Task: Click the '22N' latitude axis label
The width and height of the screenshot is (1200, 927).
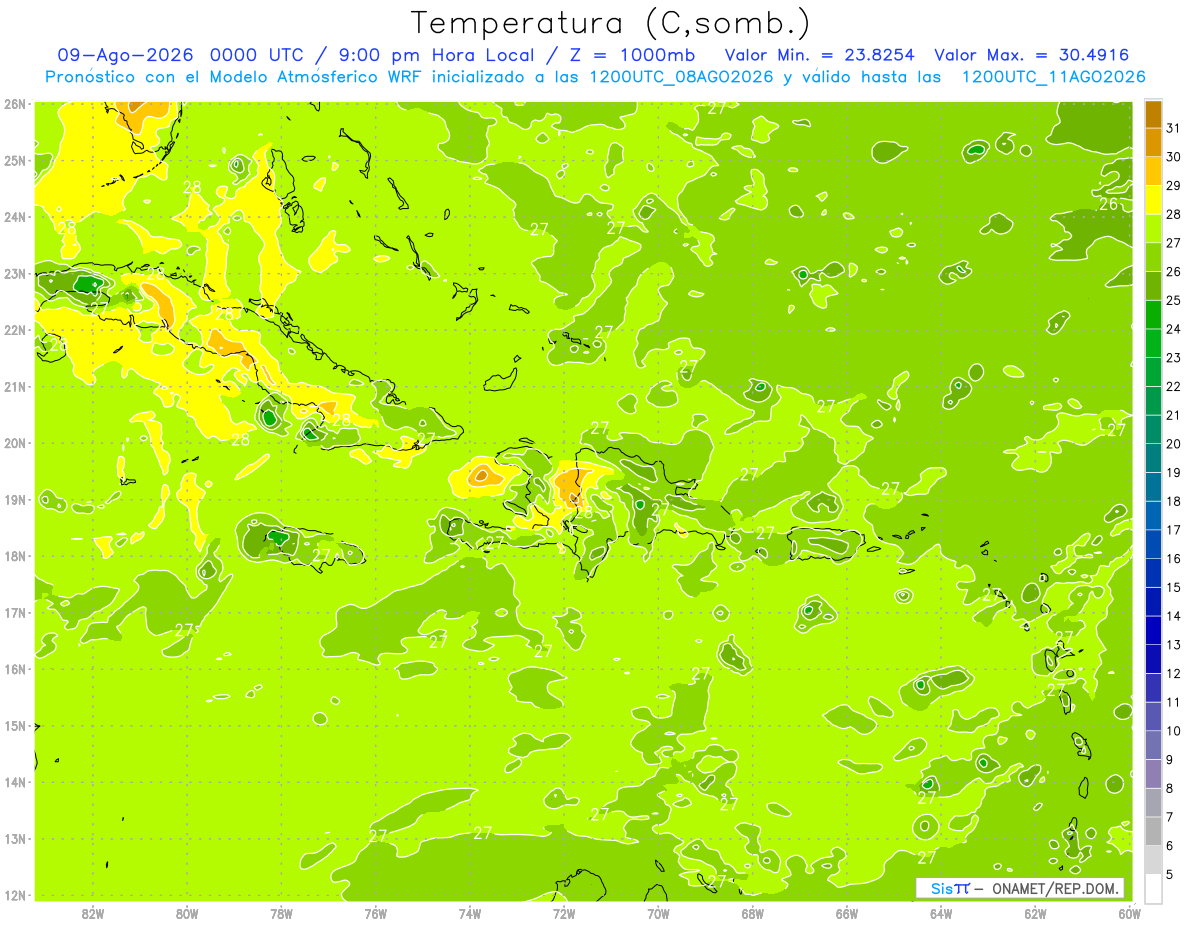Action: pyautogui.click(x=15, y=330)
